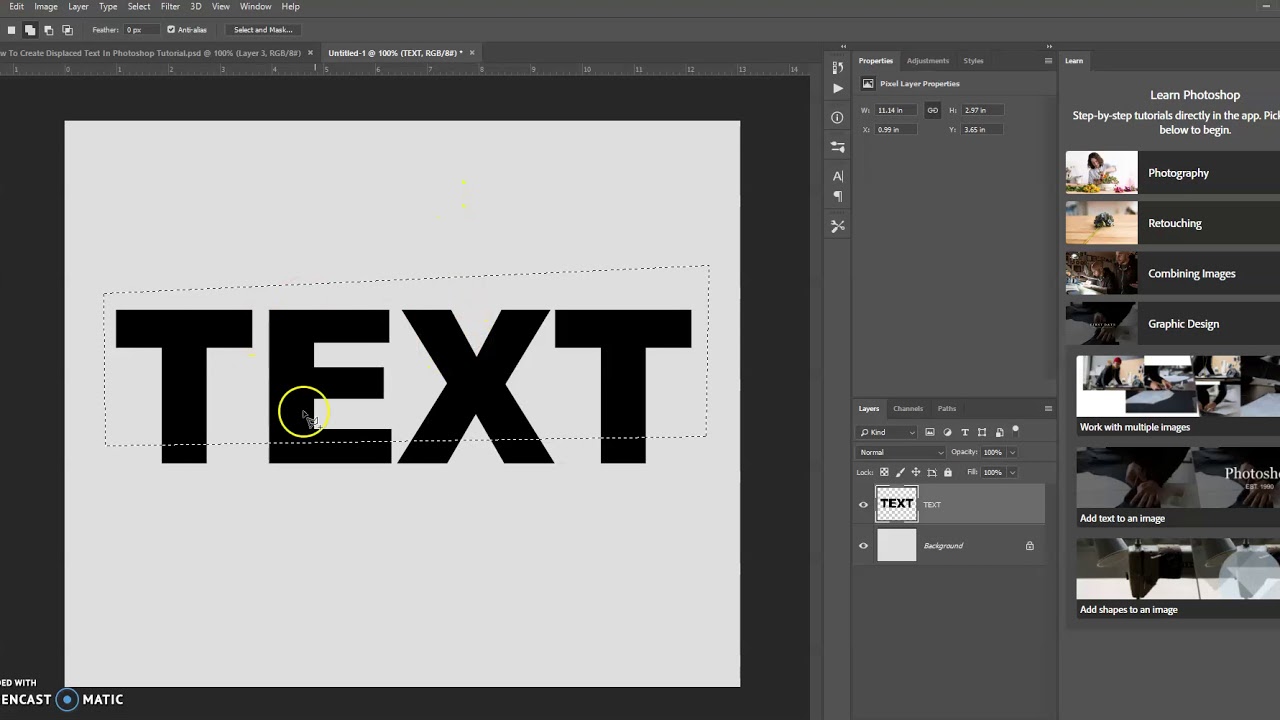The width and height of the screenshot is (1280, 720).
Task: Open the Character panel icon
Action: pyautogui.click(x=838, y=176)
